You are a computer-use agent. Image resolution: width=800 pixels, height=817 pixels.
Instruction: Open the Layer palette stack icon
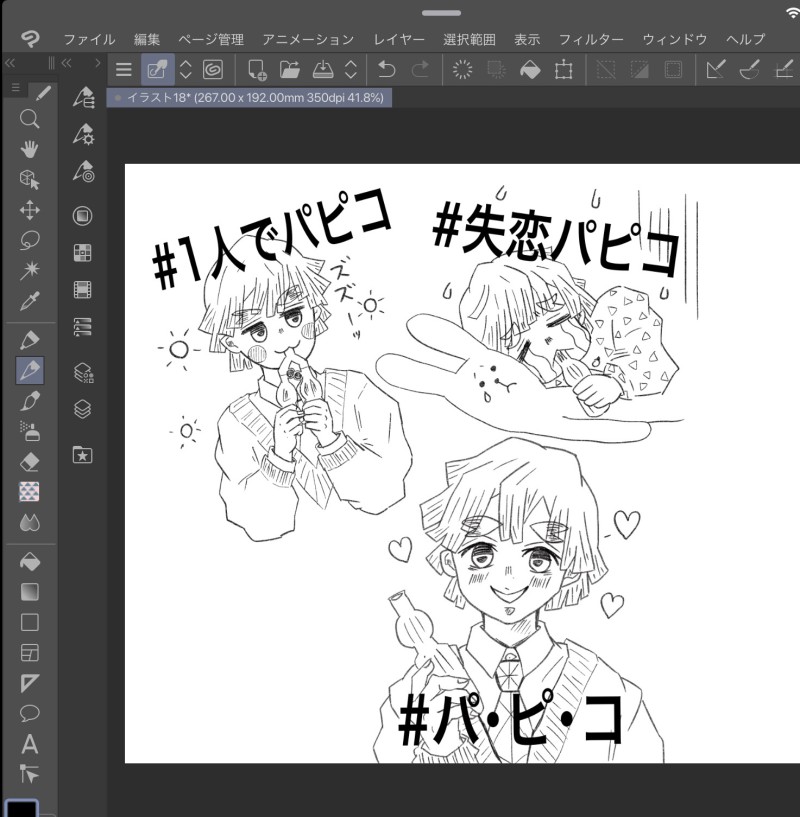[82, 409]
